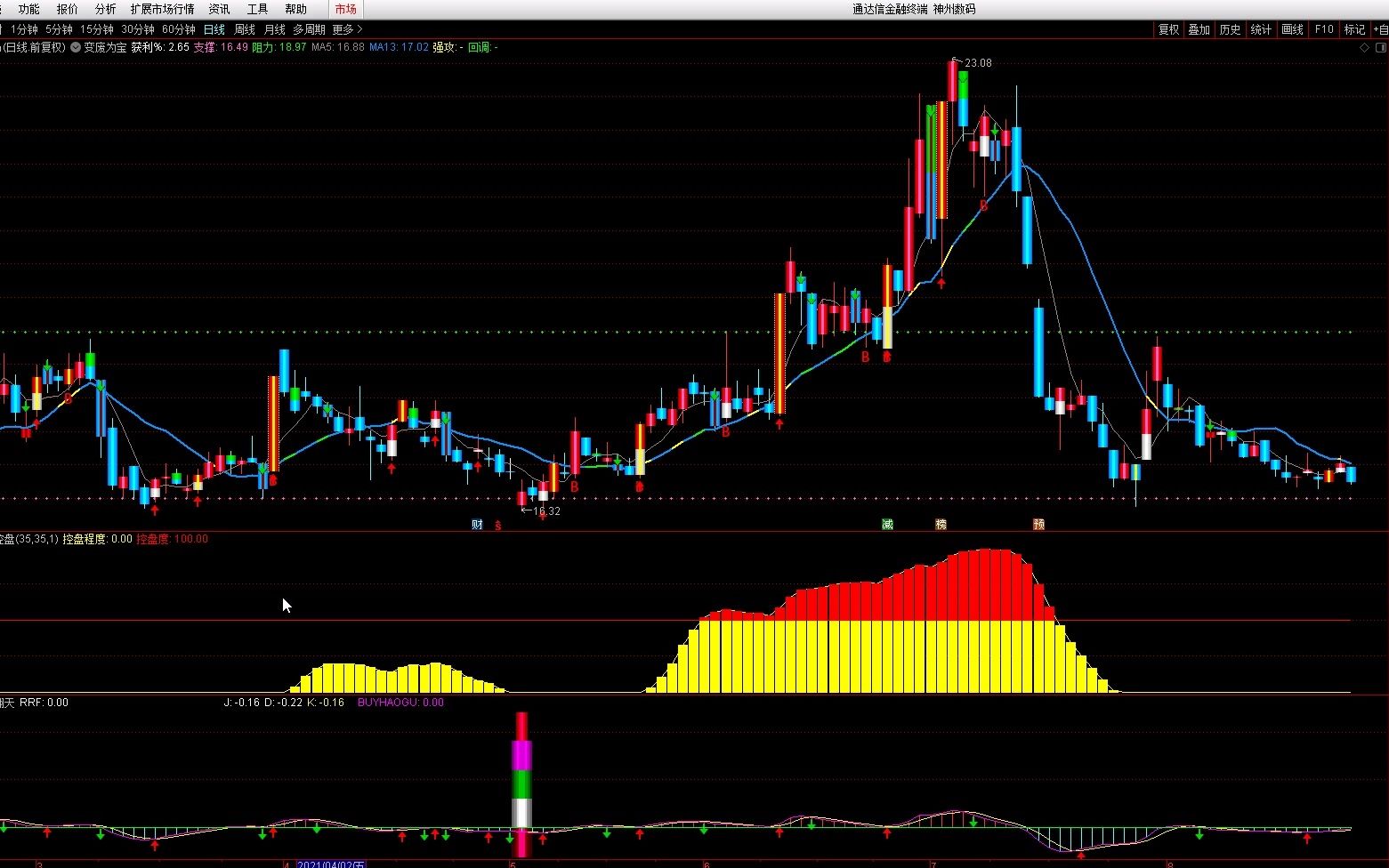The width and height of the screenshot is (1389, 868).
Task: Click the 回调 indicator label
Action: coord(483,47)
